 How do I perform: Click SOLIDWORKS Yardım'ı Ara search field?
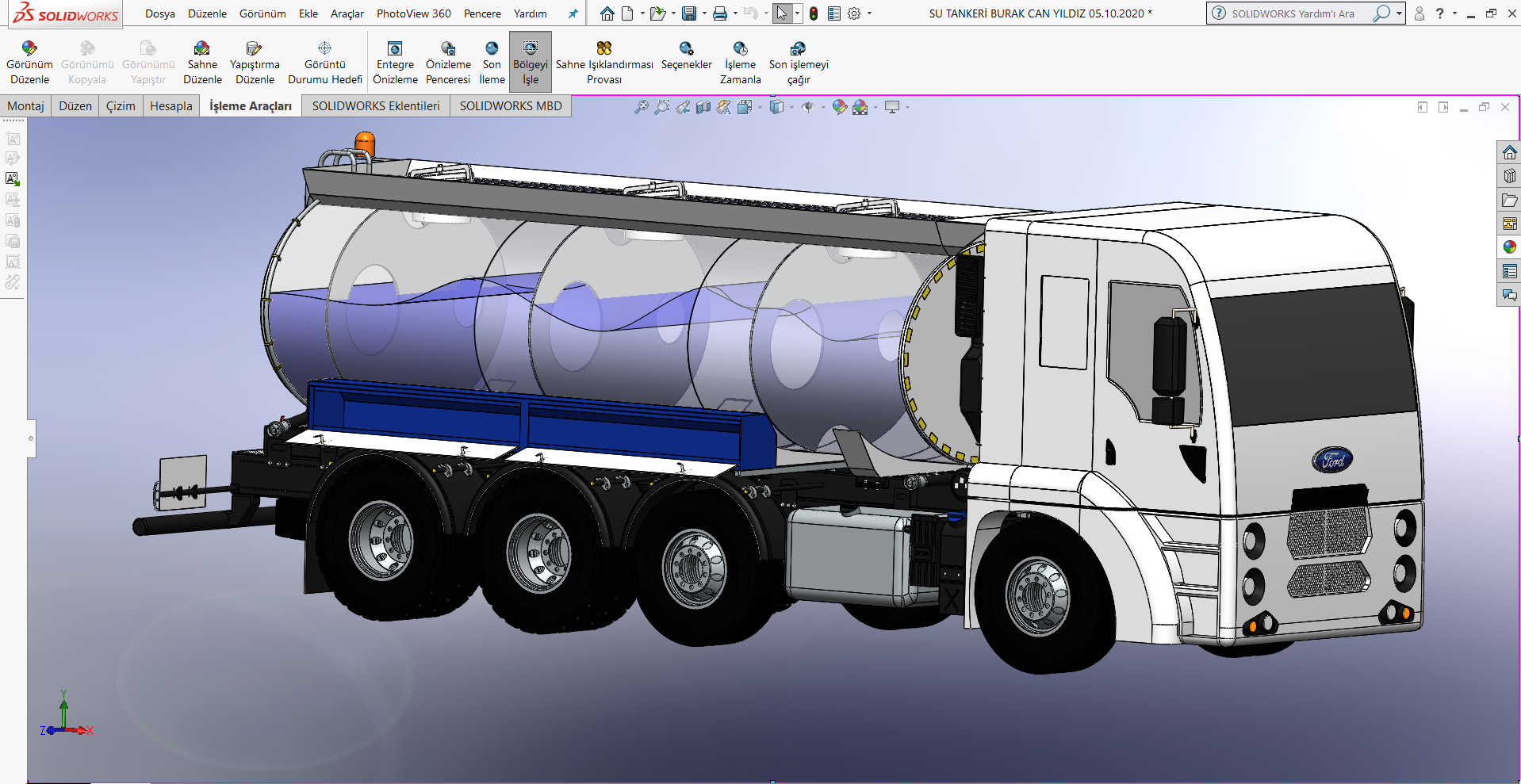[x=1293, y=13]
